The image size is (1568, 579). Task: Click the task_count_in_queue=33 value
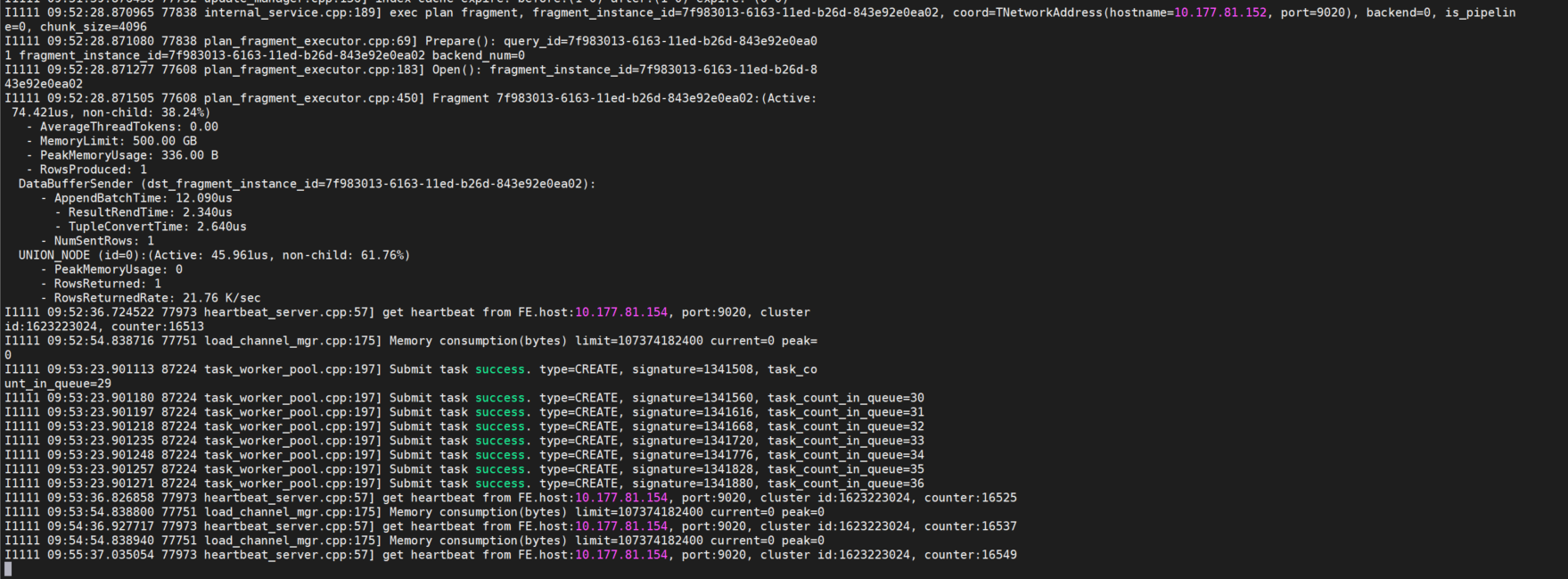tap(845, 441)
